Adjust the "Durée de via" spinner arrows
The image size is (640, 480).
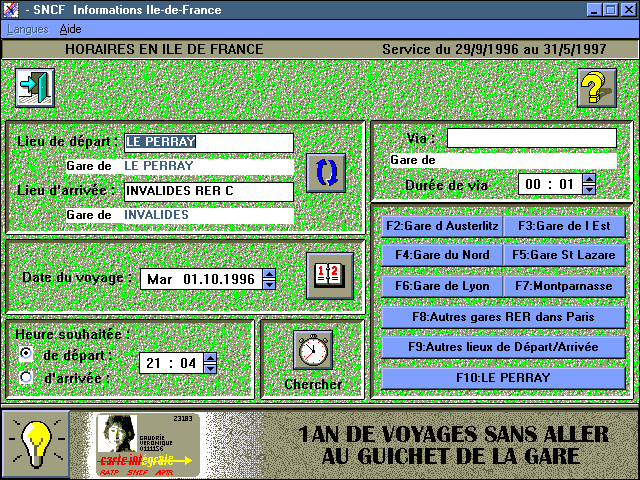point(589,184)
